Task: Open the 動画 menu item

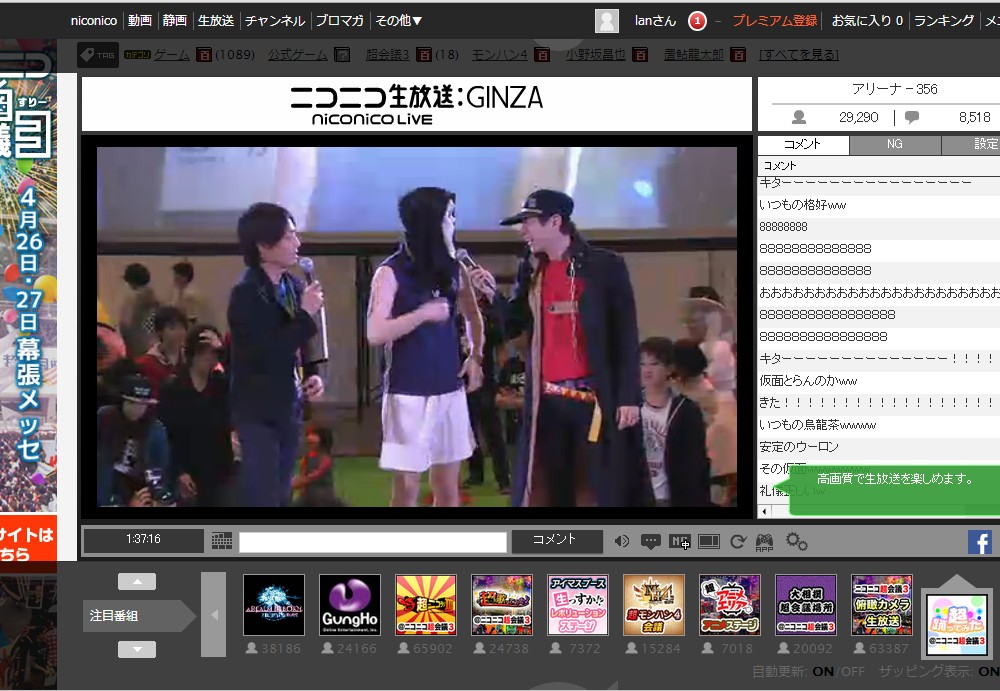Action: [x=140, y=20]
